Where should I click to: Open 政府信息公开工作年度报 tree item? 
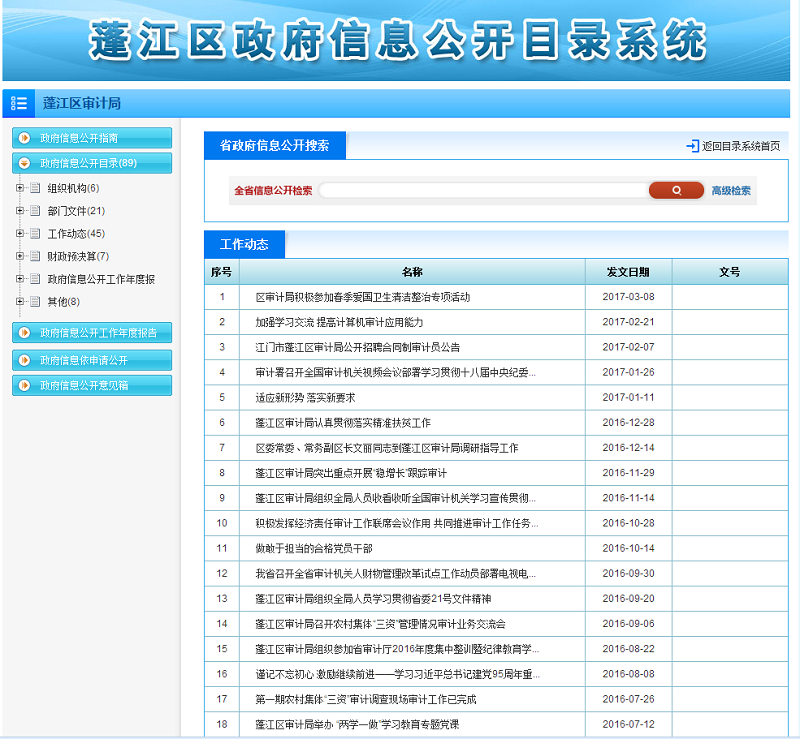tap(101, 279)
